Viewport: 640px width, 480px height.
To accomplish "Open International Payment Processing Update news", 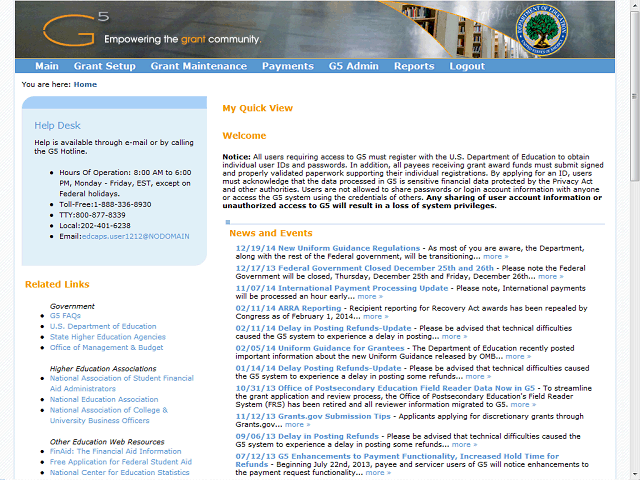I will [342, 288].
